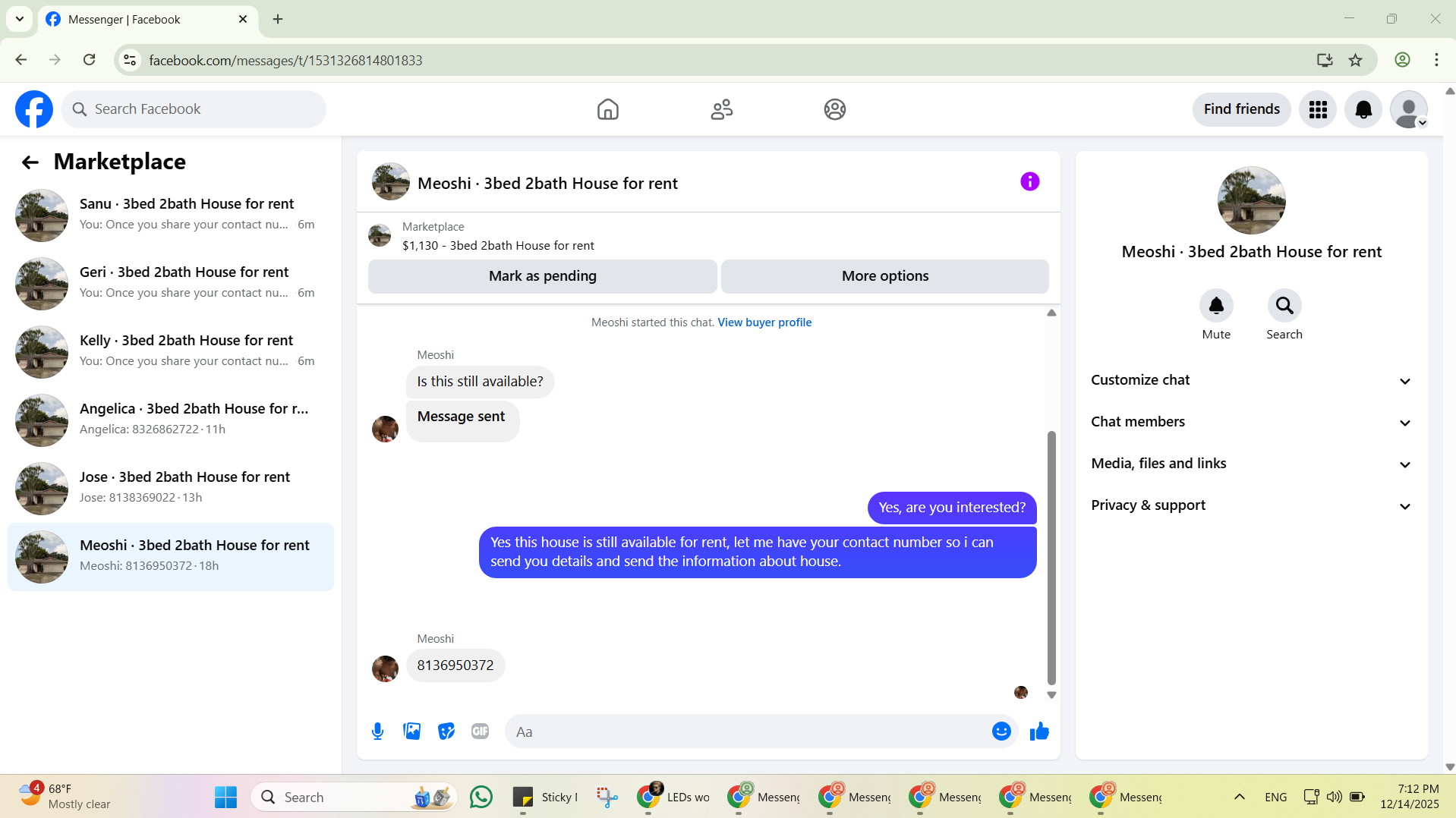Open notifications bell in the top bar
Viewport: 1456px width, 818px height.
(1363, 109)
